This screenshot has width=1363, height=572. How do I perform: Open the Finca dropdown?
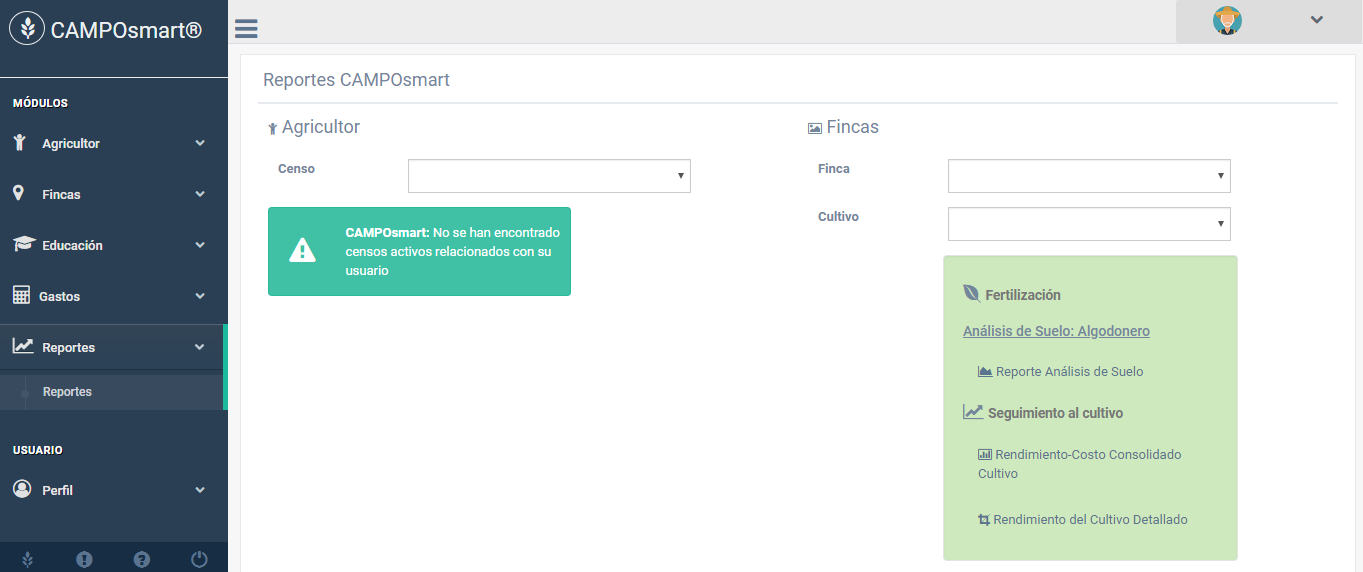coord(1089,176)
